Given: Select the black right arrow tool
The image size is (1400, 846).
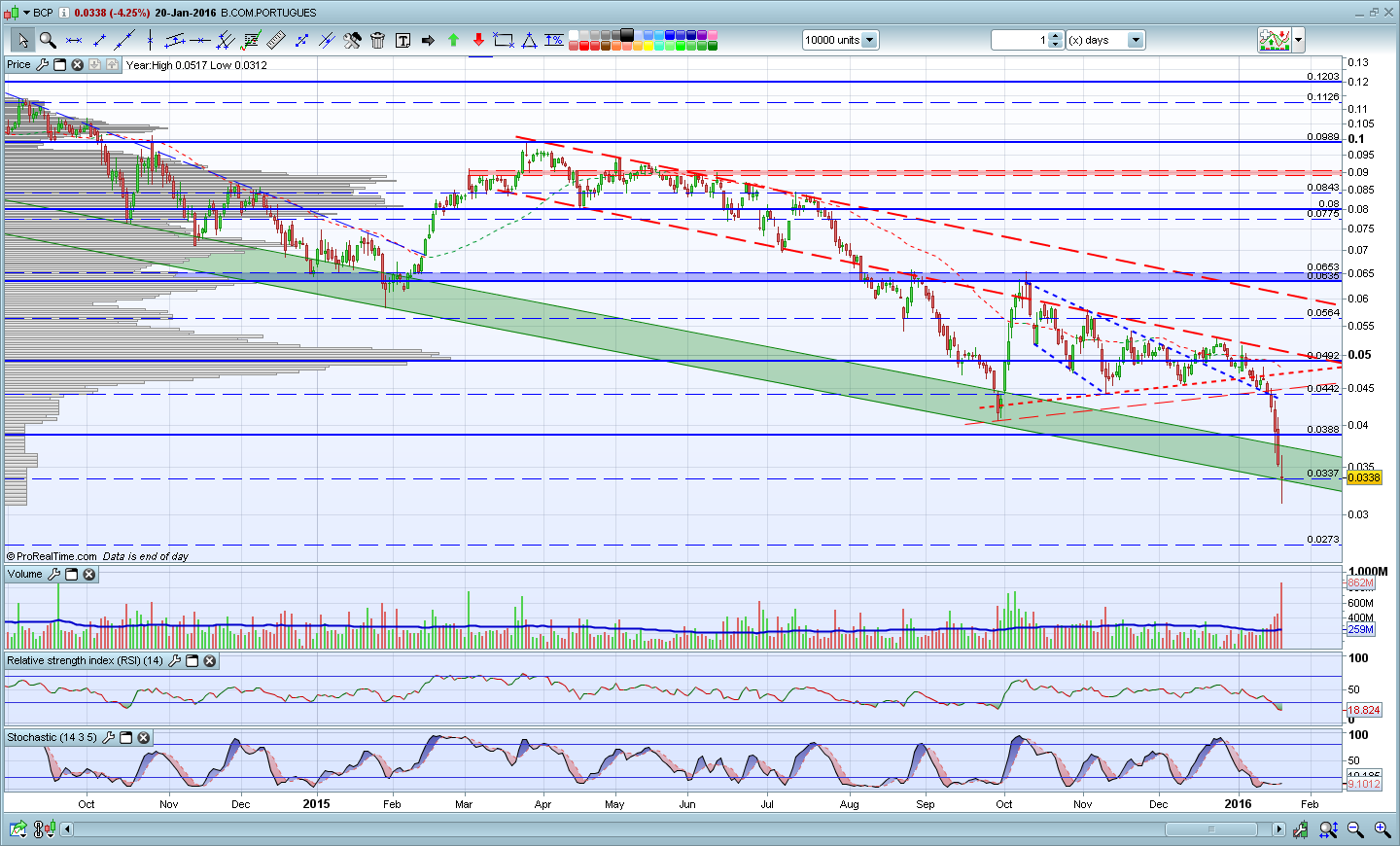Looking at the screenshot, I should point(428,40).
